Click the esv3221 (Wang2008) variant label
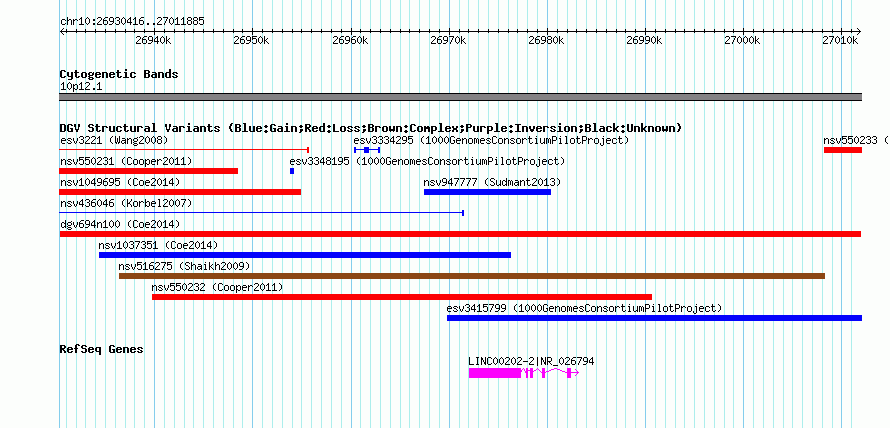This screenshot has width=890, height=428. (x=114, y=140)
